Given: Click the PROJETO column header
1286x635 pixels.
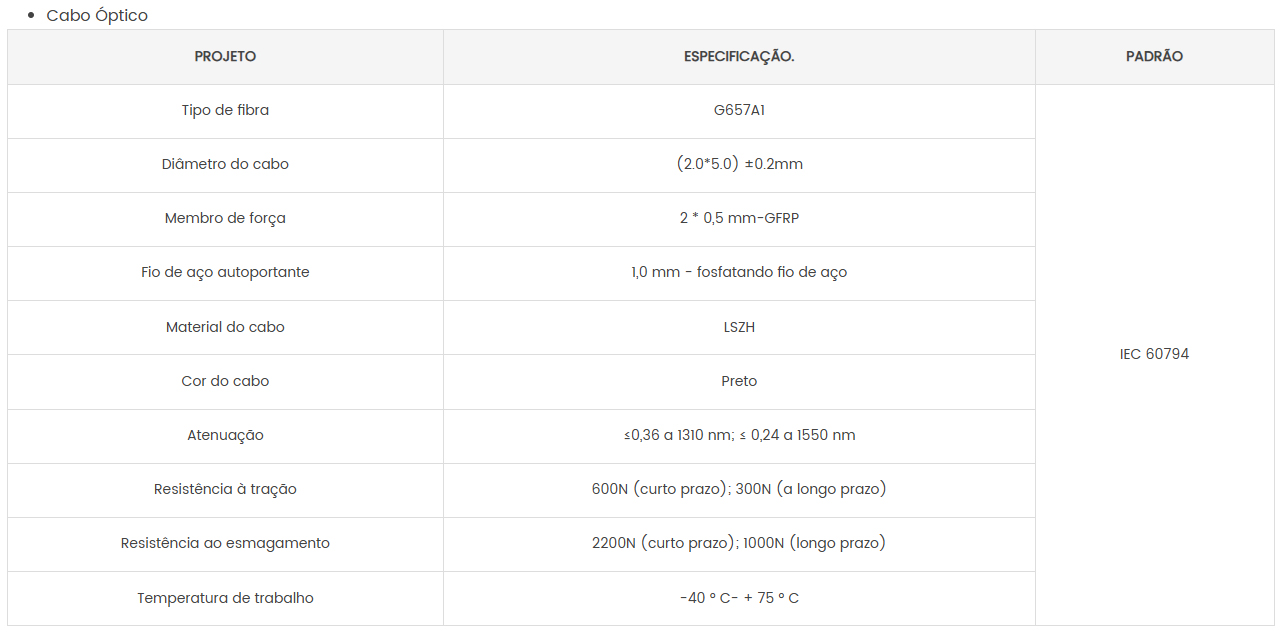Looking at the screenshot, I should click(x=225, y=57).
